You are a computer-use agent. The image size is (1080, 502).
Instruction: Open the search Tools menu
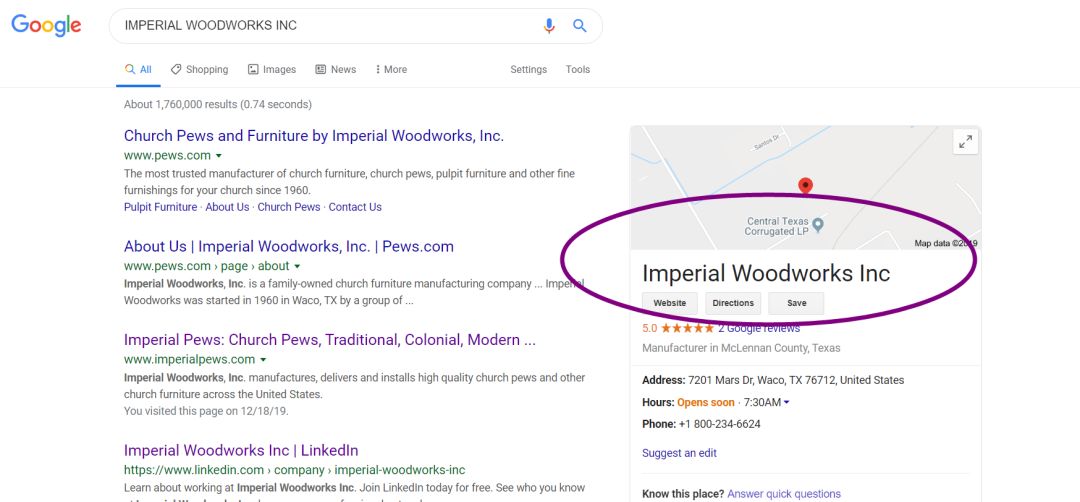578,70
